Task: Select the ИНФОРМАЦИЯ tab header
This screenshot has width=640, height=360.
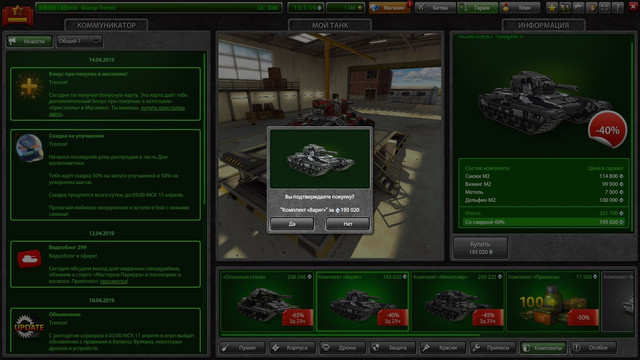Action: (543, 25)
